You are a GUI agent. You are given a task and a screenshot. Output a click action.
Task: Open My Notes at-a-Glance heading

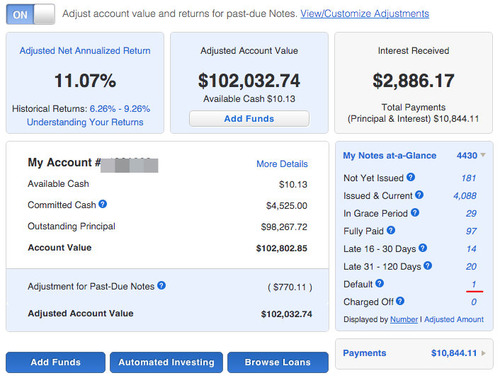point(390,156)
